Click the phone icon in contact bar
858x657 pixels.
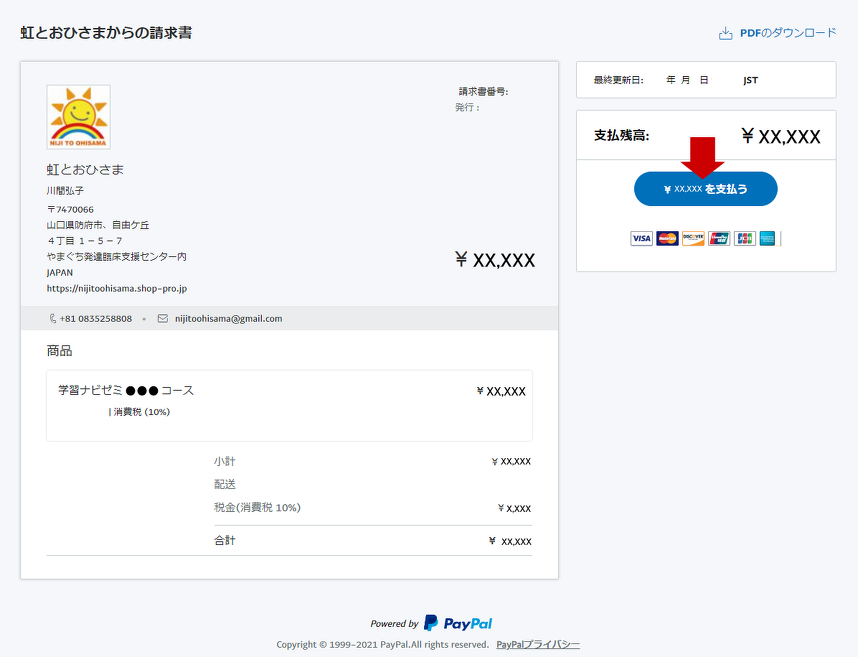click(53, 319)
